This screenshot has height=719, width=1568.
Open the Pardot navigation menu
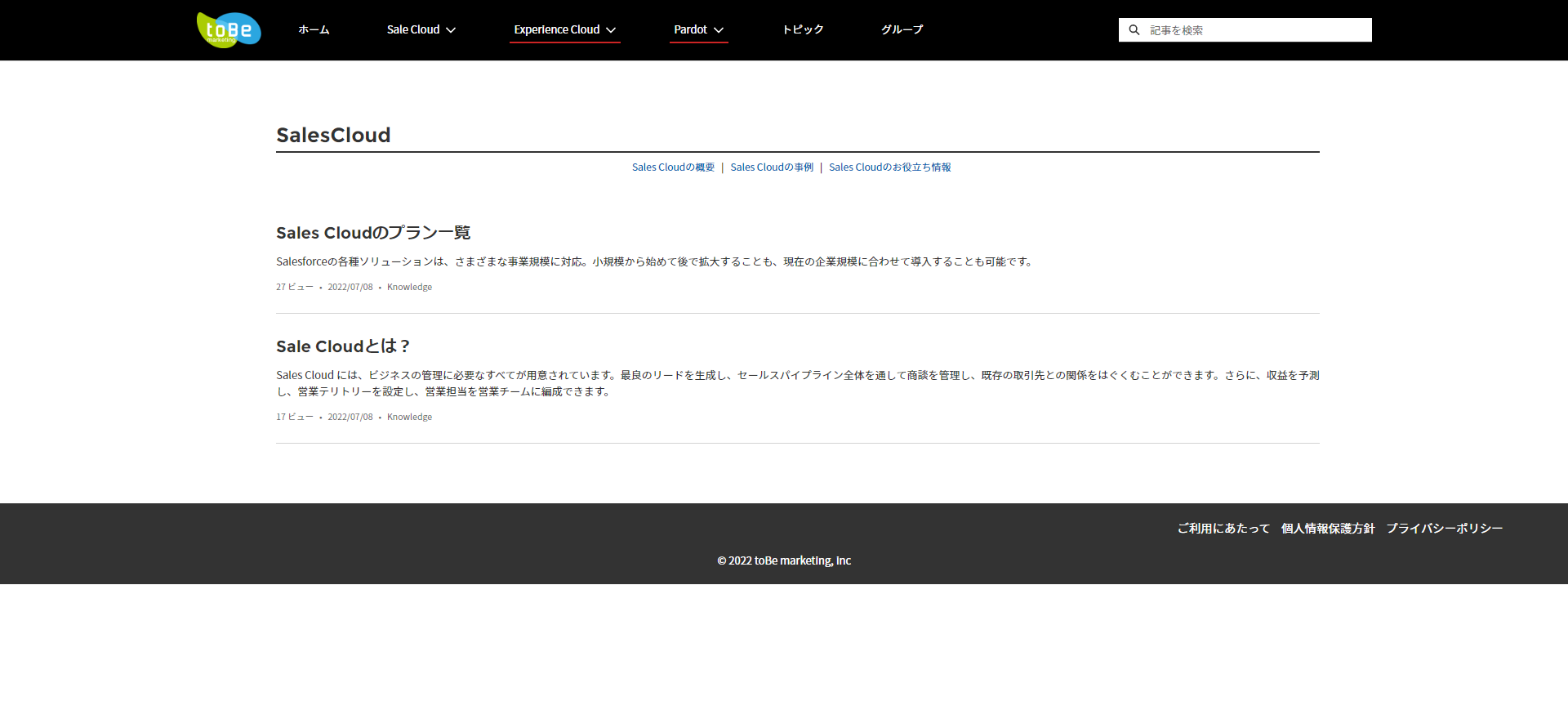(x=698, y=29)
